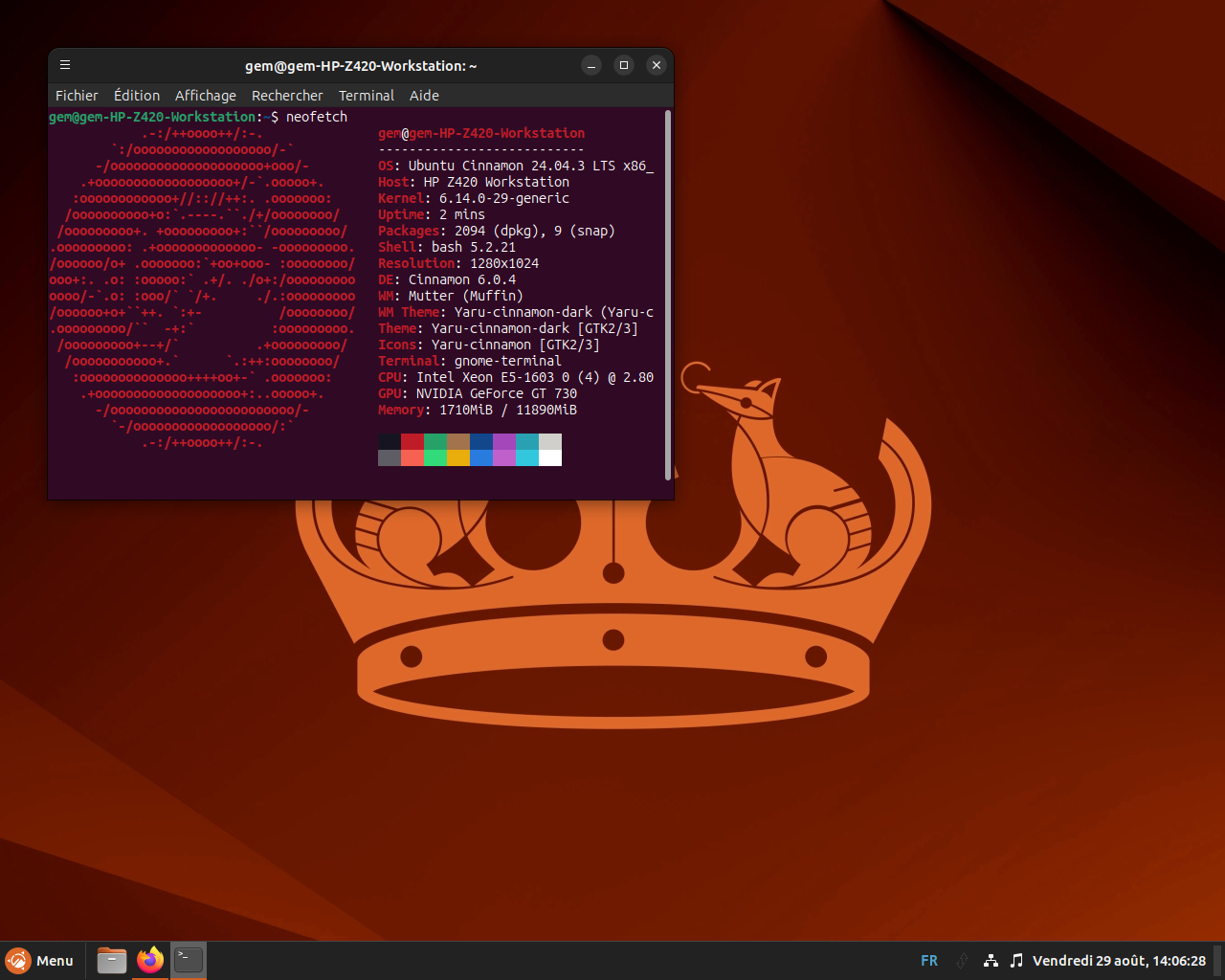Click the Packages: 2094 (dpkg) line
This screenshot has height=980, width=1225.
[x=497, y=231]
